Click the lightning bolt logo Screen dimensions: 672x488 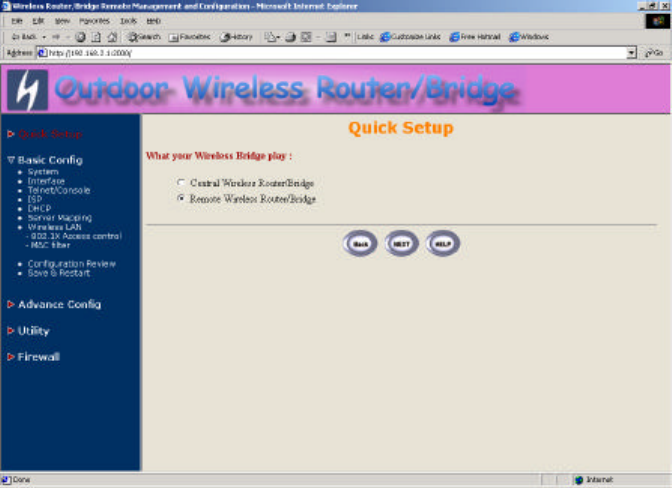(27, 90)
